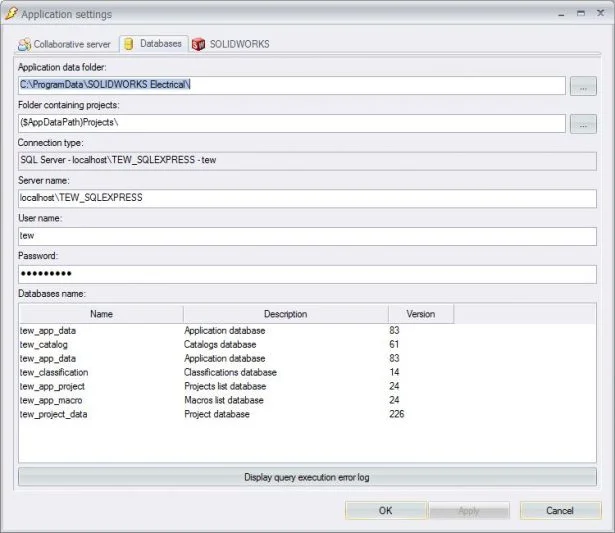Click the Collaborative server tab icon
The image size is (615, 533).
pos(25,44)
